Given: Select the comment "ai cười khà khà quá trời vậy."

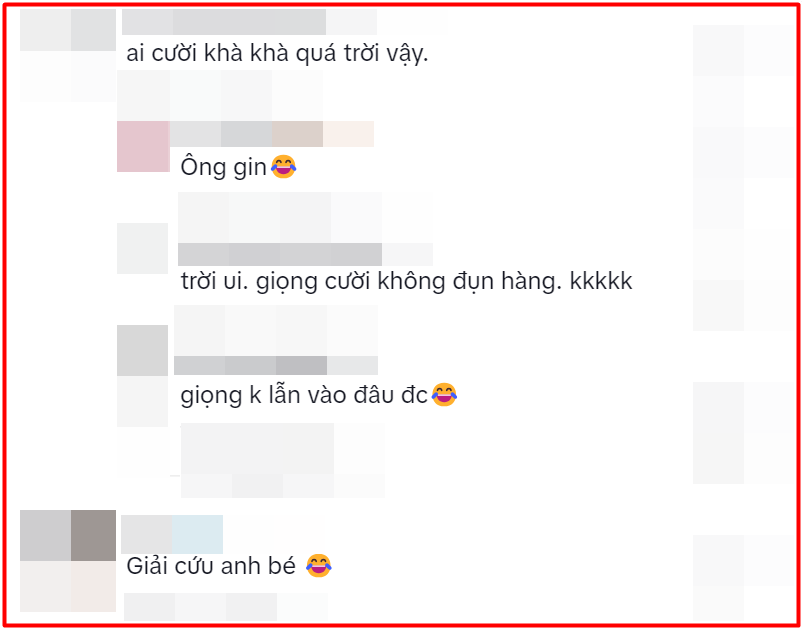Looking at the screenshot, I should point(277,54).
